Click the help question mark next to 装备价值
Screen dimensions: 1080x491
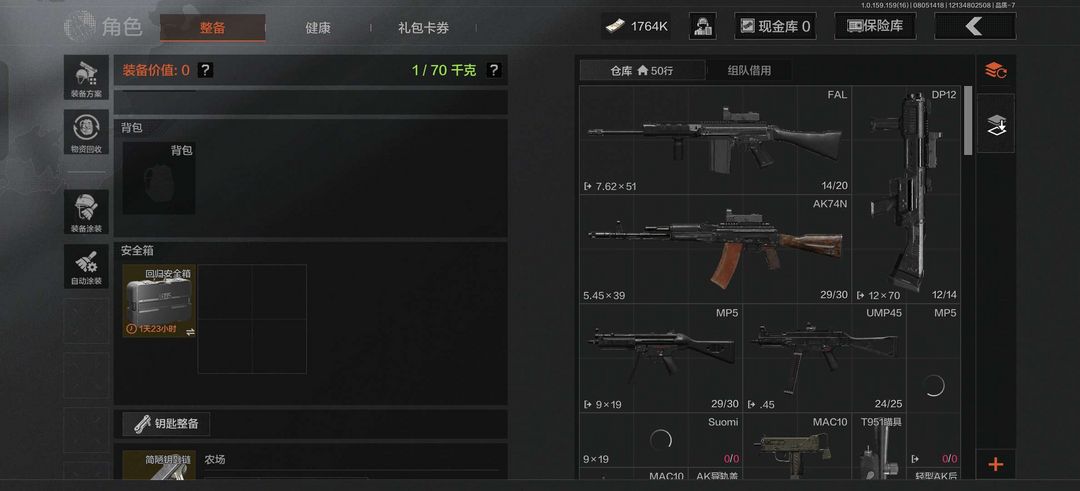coord(205,70)
